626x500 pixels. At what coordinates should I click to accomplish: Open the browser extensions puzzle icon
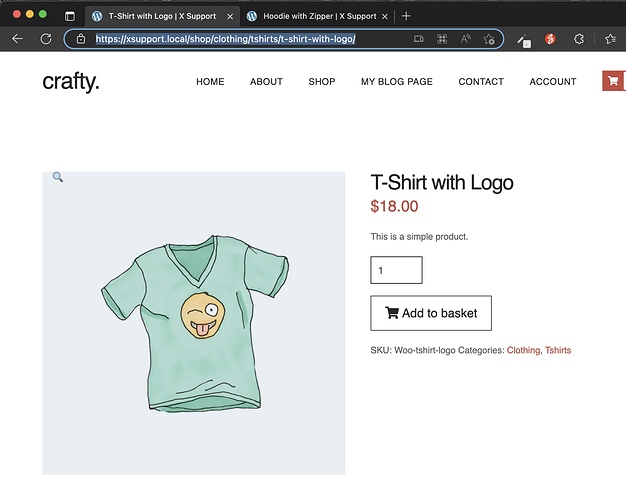(x=581, y=39)
